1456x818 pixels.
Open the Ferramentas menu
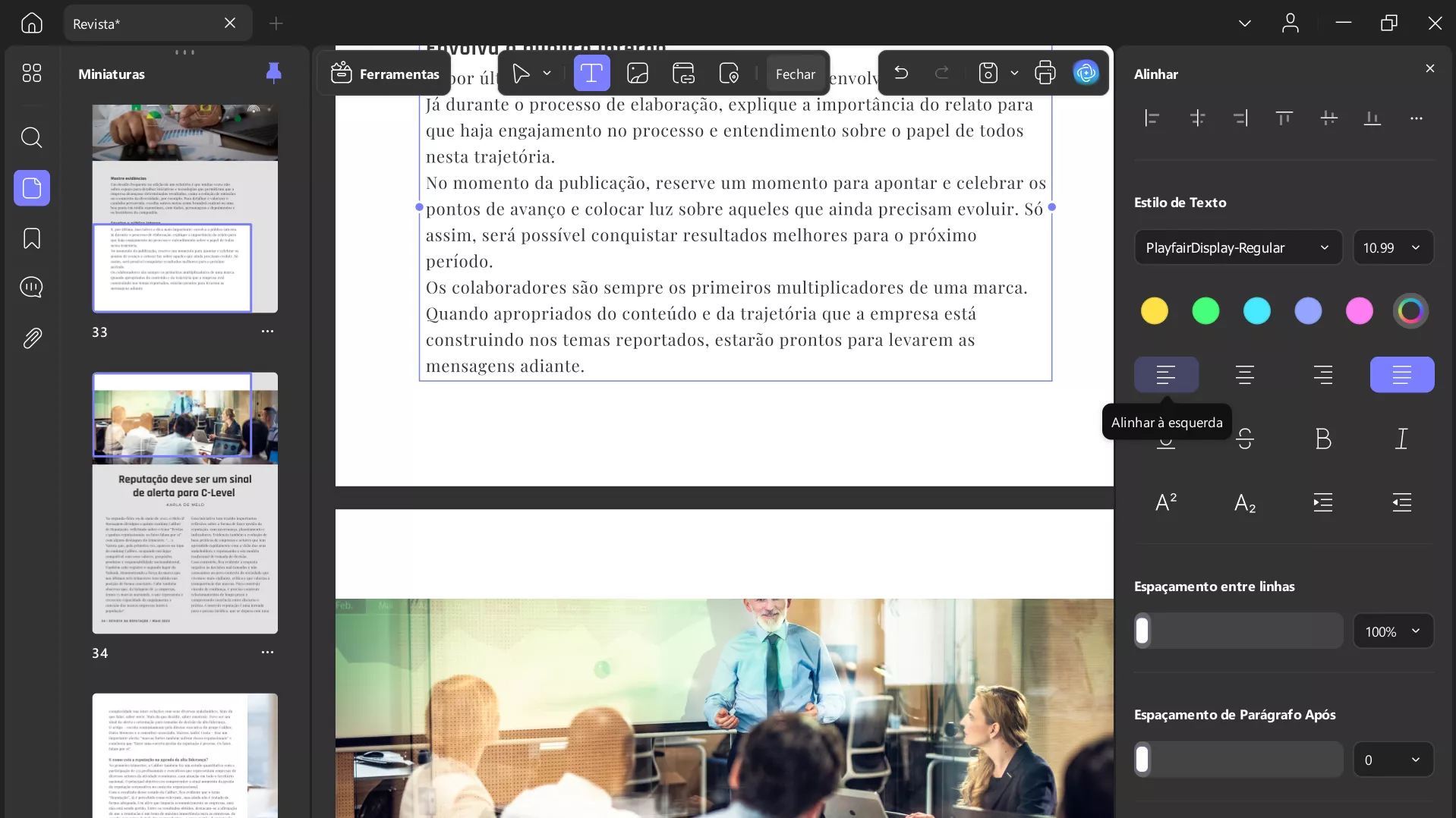pos(385,74)
